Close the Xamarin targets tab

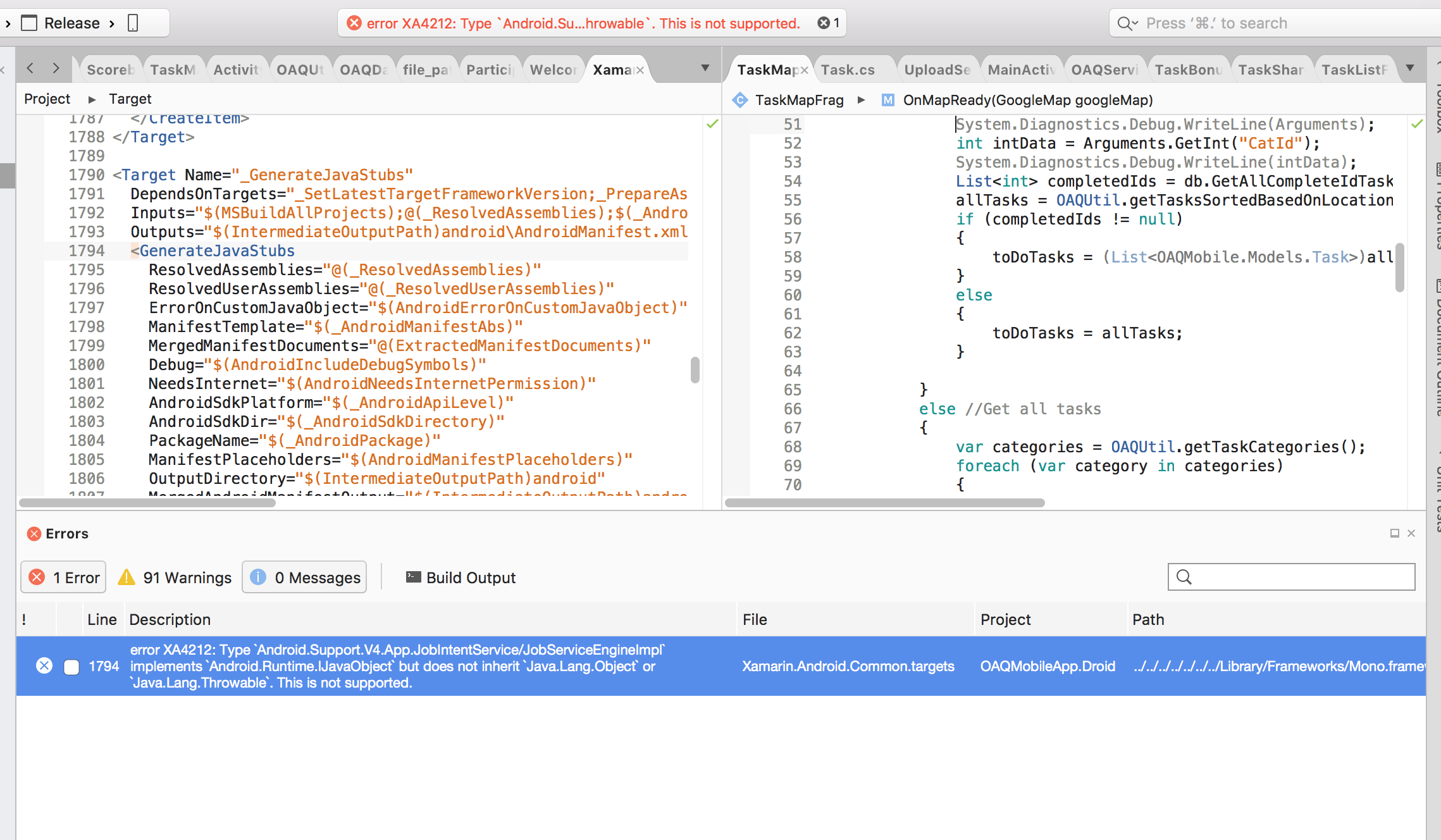[640, 70]
